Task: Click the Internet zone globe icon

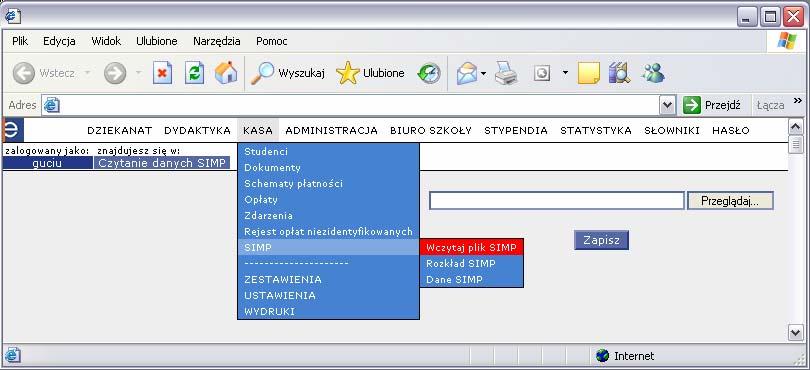Action: click(602, 356)
